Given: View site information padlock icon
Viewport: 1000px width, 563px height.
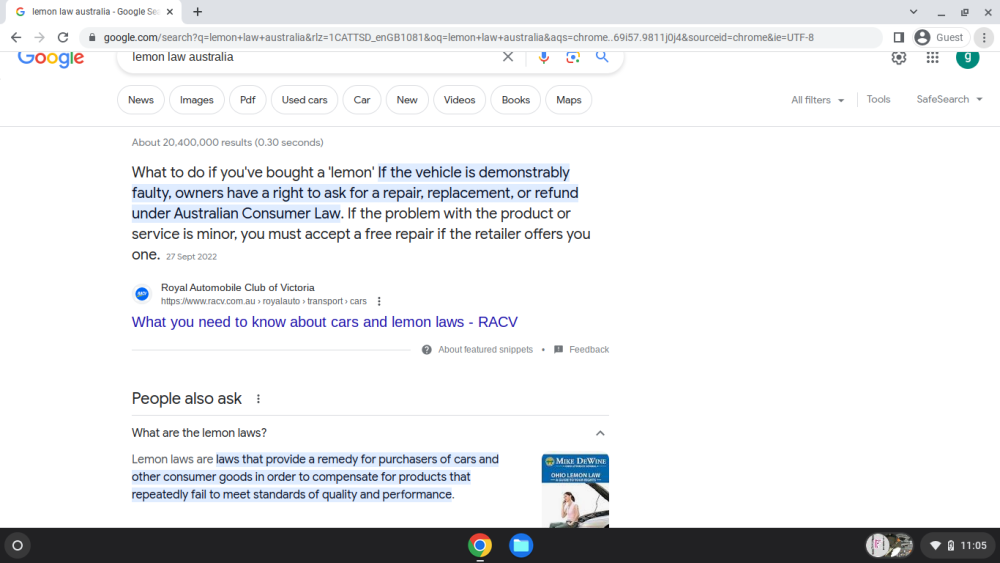Looking at the screenshot, I should pyautogui.click(x=92, y=37).
